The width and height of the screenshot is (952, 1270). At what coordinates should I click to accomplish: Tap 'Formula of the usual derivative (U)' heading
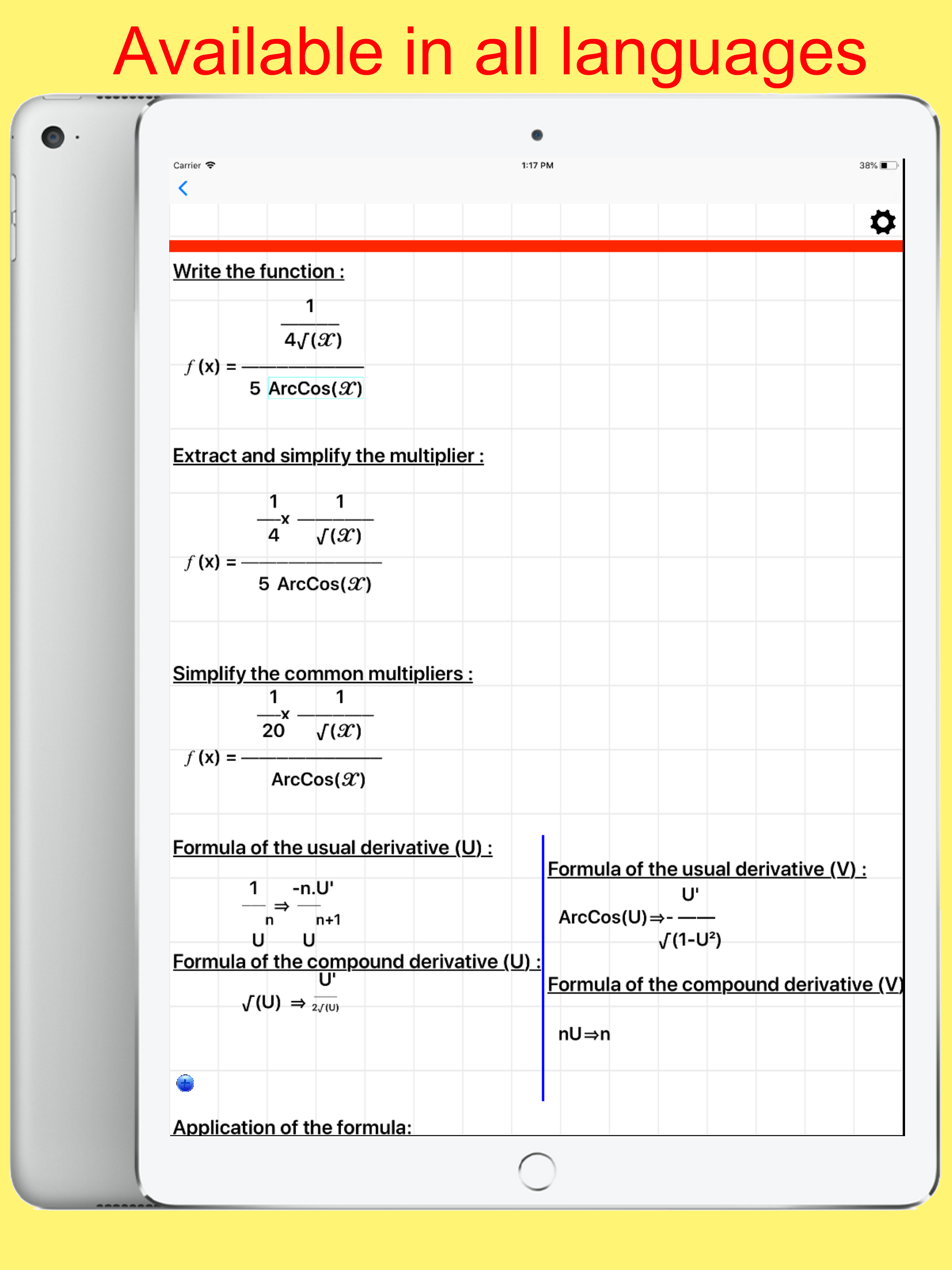[332, 847]
